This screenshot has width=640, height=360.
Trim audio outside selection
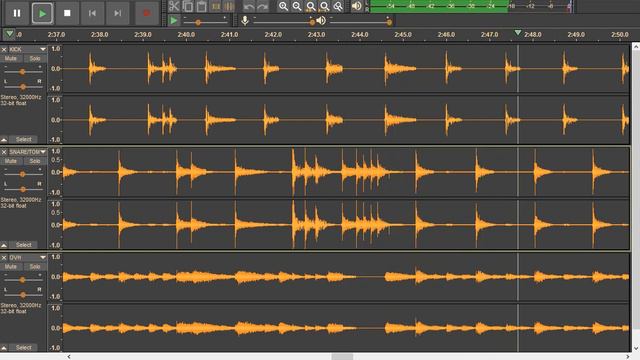click(216, 6)
